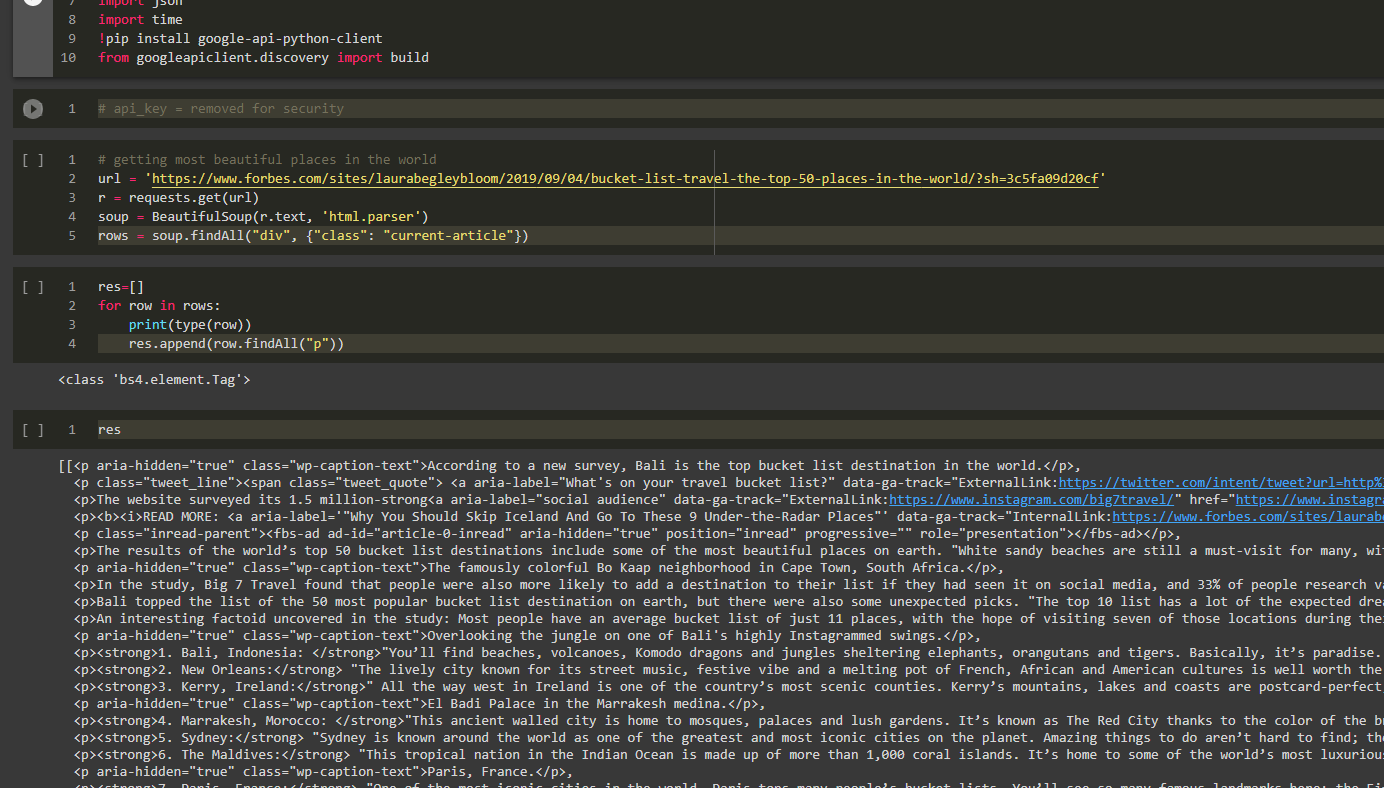Screen dimensions: 1384x788
Task: Click the 'r = requests.get(url)' line
Action: click(x=178, y=198)
